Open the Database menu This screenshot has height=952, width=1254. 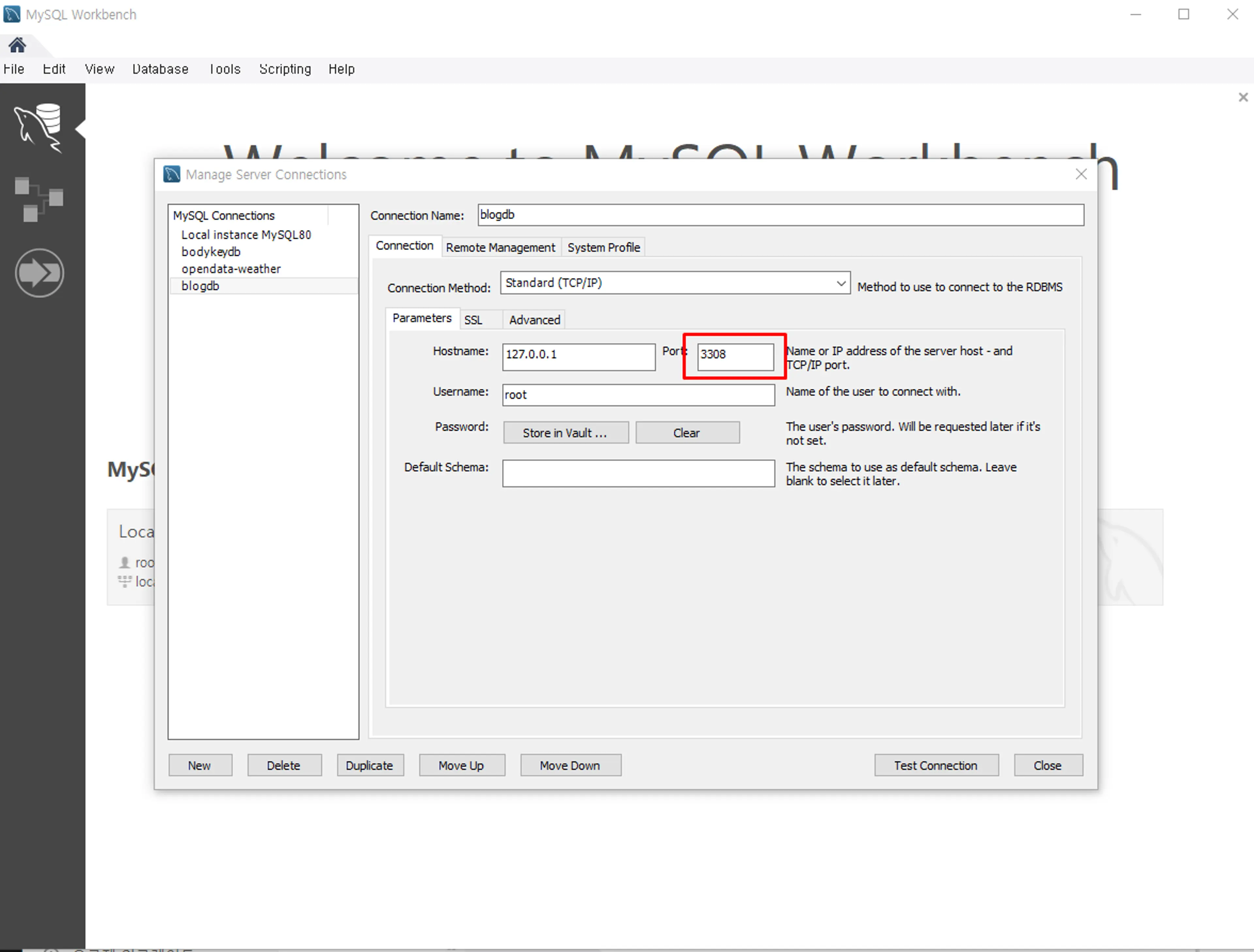click(x=160, y=69)
